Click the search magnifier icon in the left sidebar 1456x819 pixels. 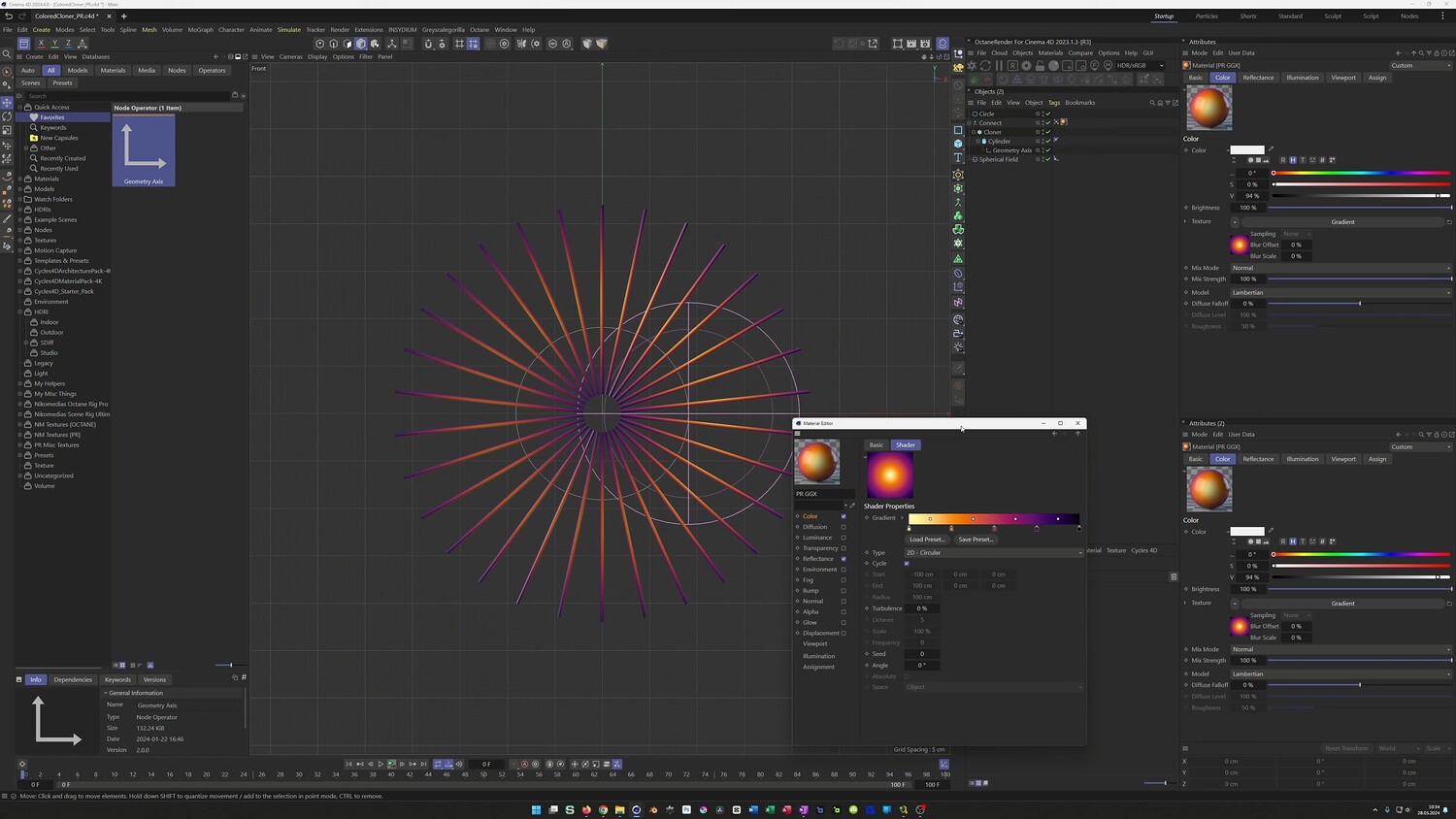point(7,55)
